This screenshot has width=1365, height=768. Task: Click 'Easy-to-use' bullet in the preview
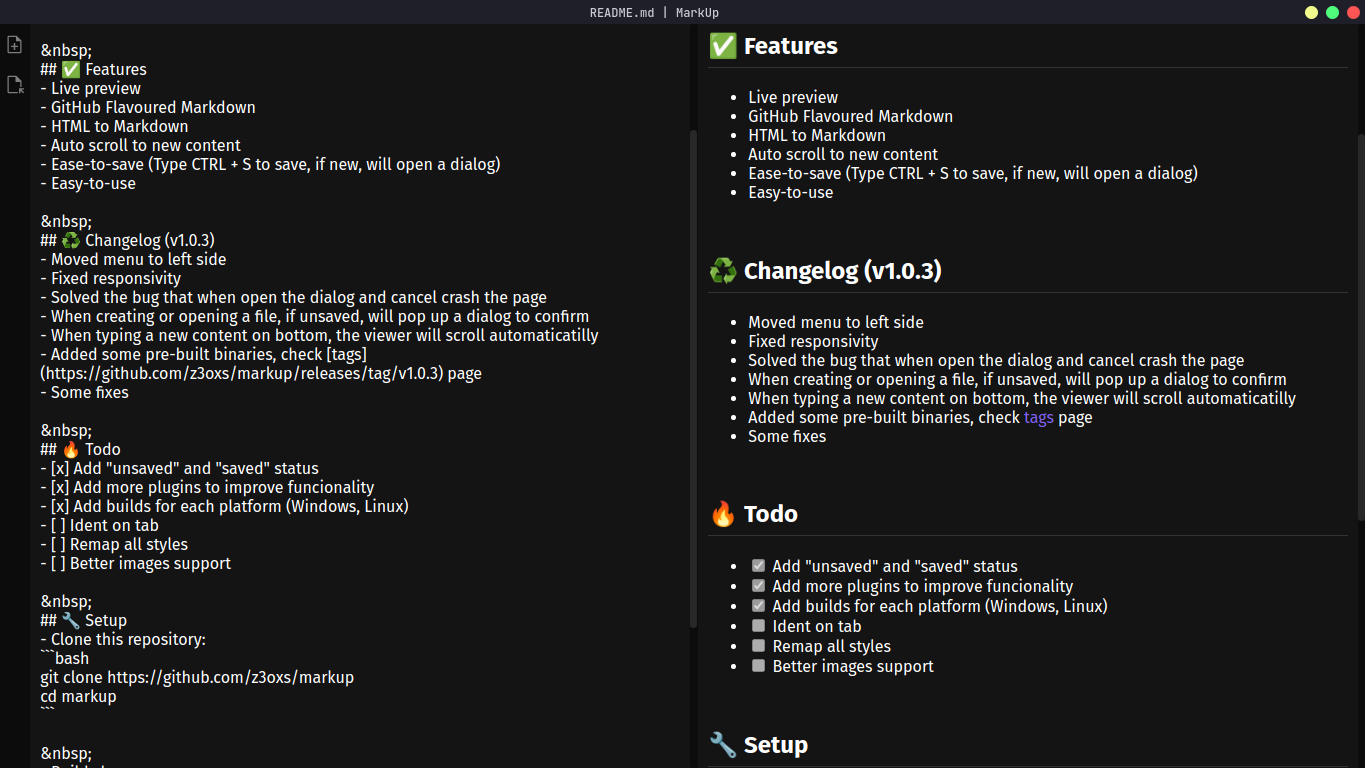tap(791, 192)
